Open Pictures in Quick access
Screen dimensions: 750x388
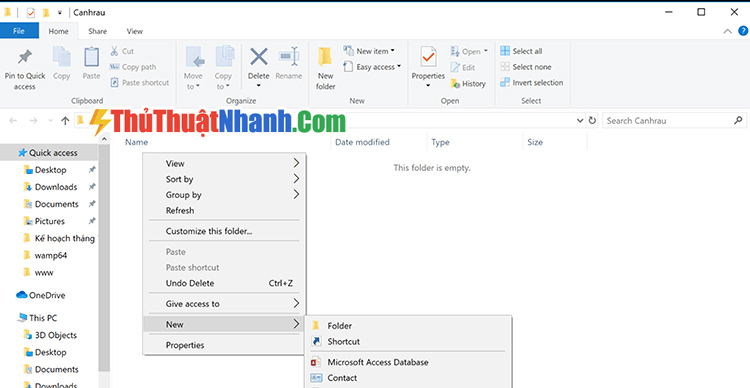pos(49,221)
